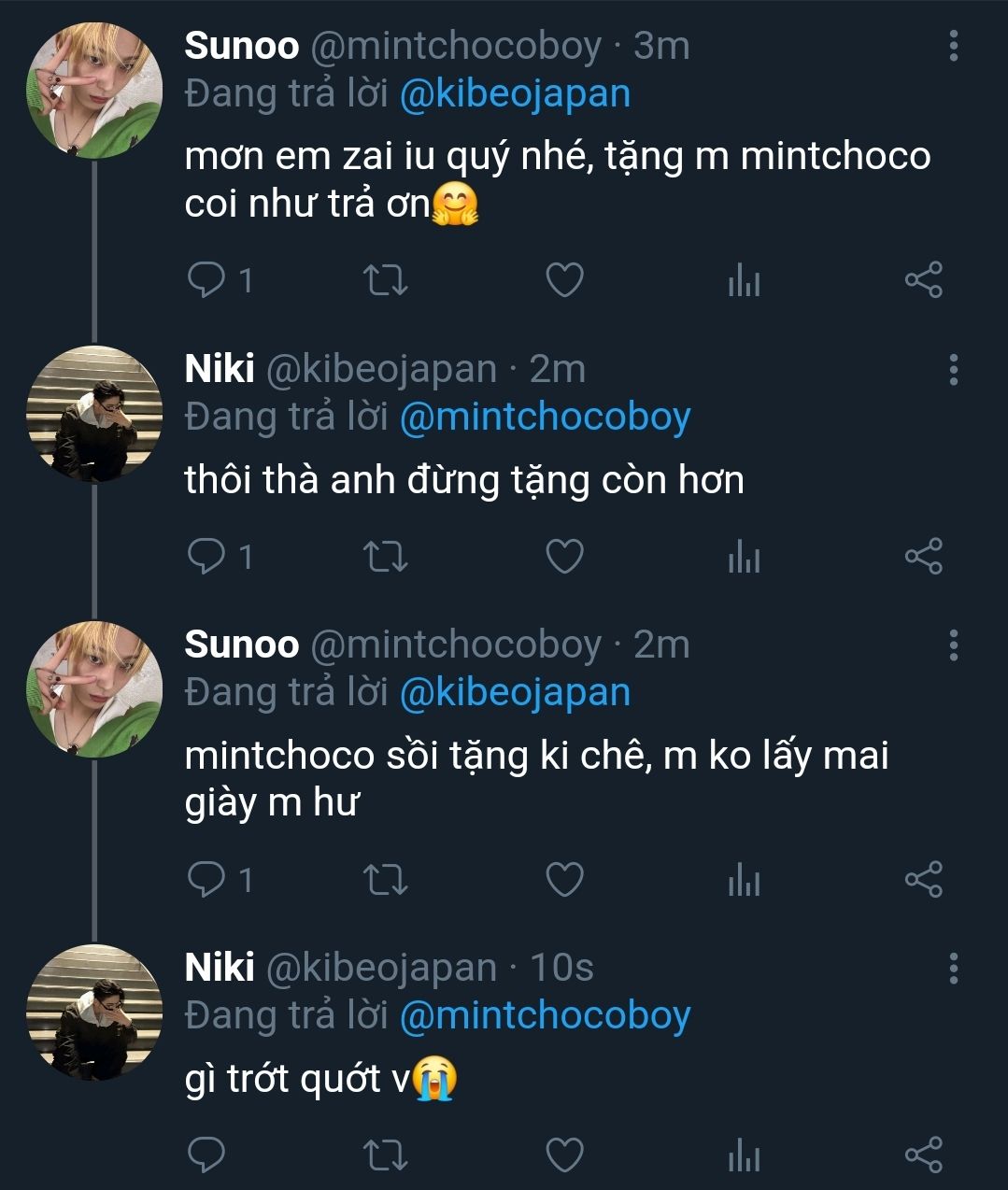
Task: Like Sunoo's "mintchoco sồi" tweet
Action: (x=564, y=879)
